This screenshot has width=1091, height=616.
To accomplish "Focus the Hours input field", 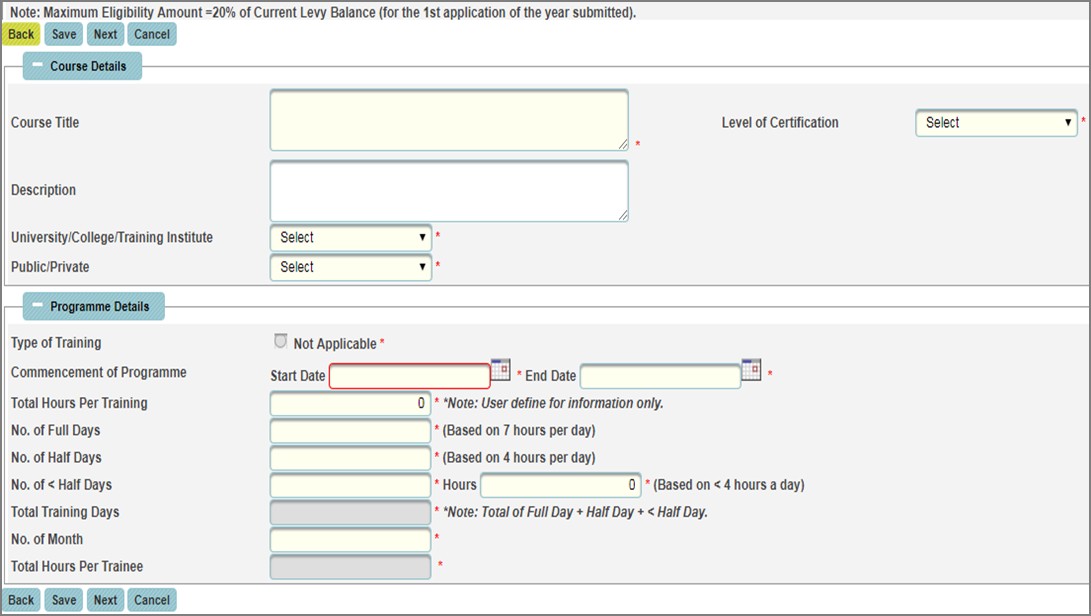I will click(x=561, y=485).
